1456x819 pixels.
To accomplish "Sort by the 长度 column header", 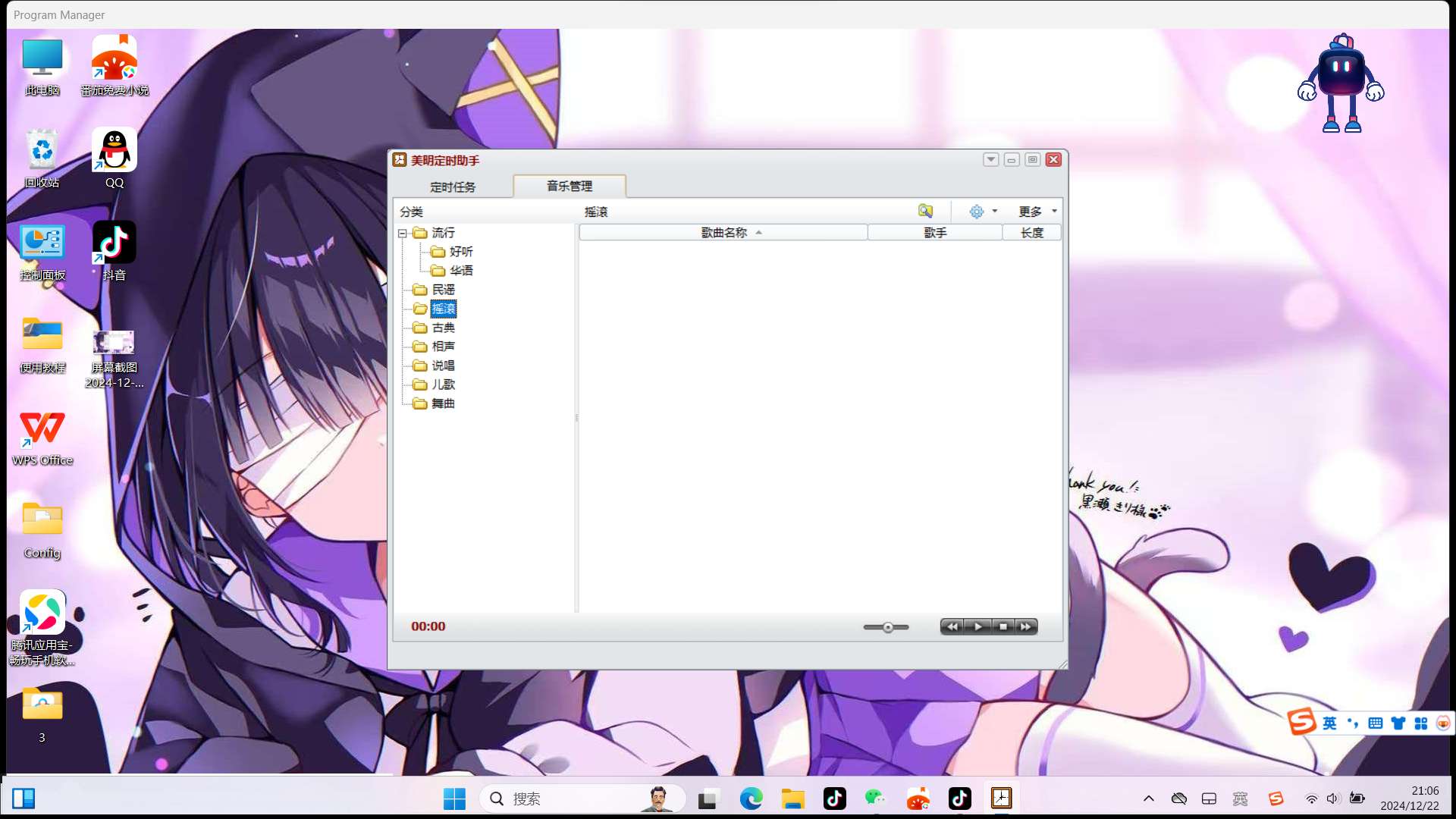I will point(1031,233).
